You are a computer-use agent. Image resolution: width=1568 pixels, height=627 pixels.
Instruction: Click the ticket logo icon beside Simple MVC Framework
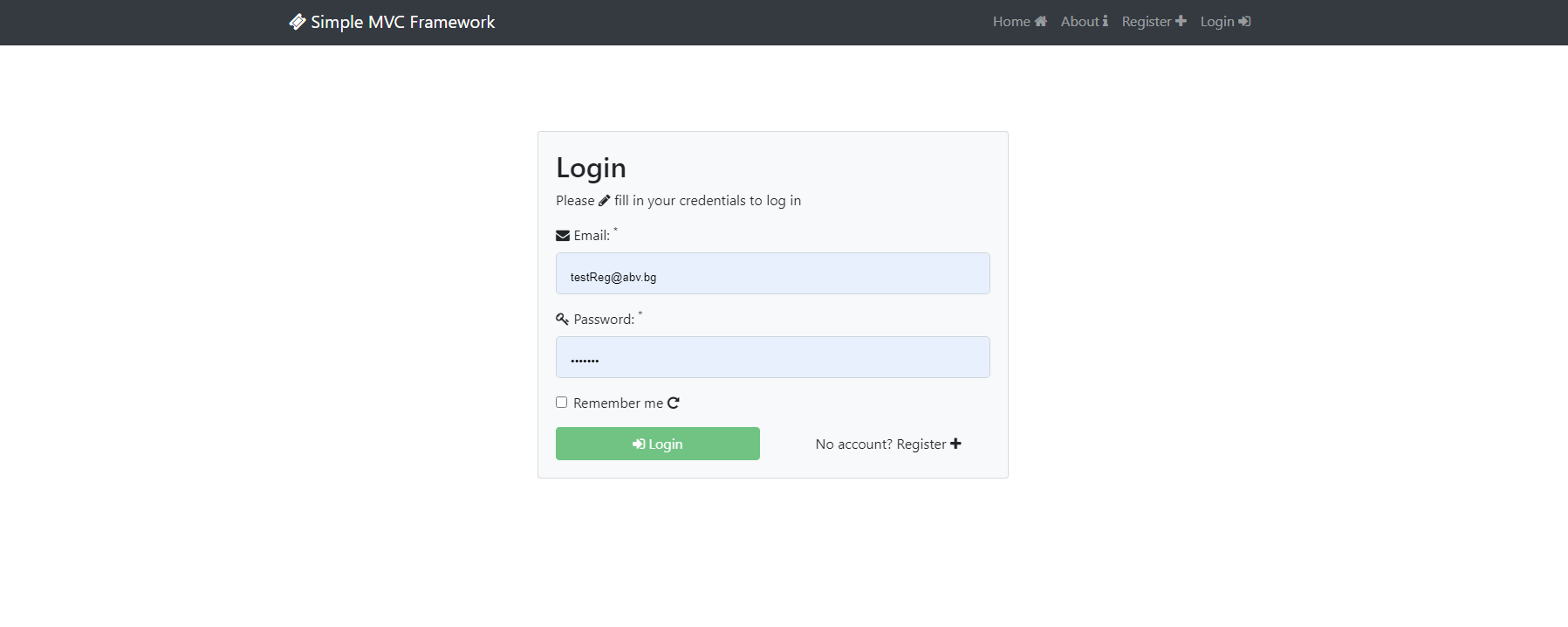pyautogui.click(x=298, y=22)
